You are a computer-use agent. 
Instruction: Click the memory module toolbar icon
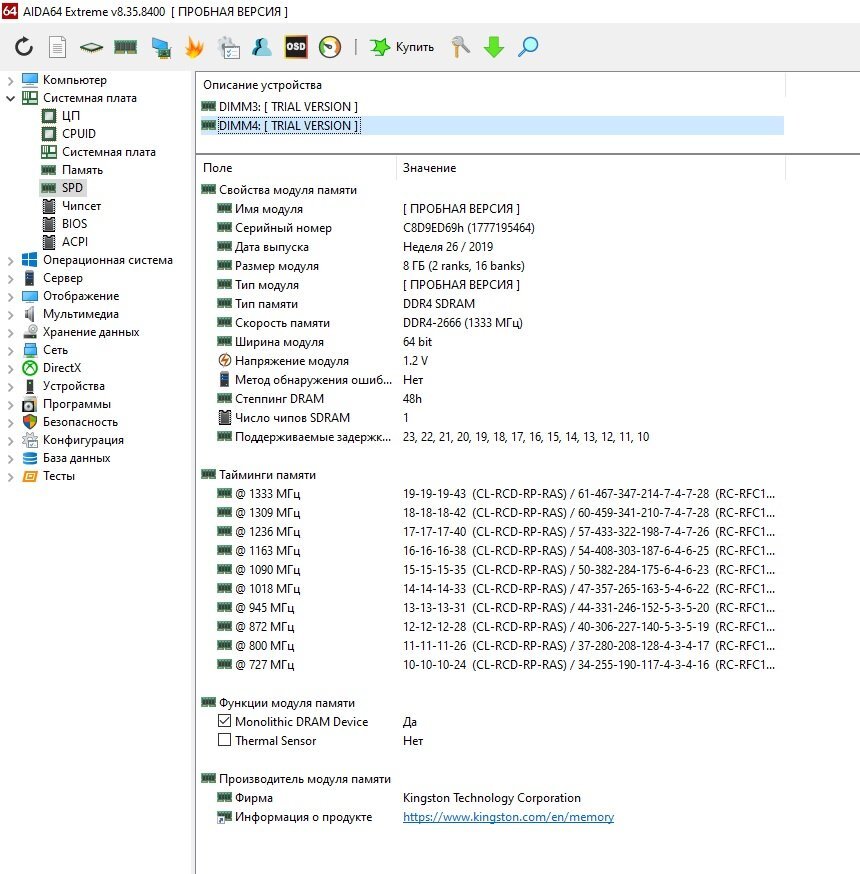click(x=125, y=47)
